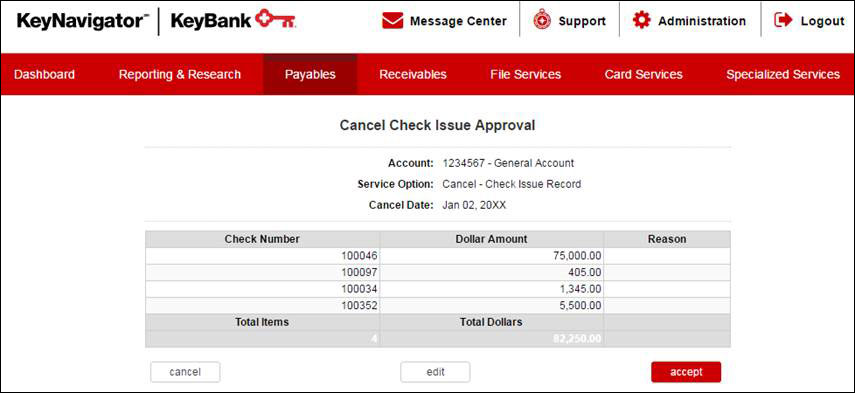Click the cancel button
Image resolution: width=855 pixels, height=393 pixels.
(185, 372)
